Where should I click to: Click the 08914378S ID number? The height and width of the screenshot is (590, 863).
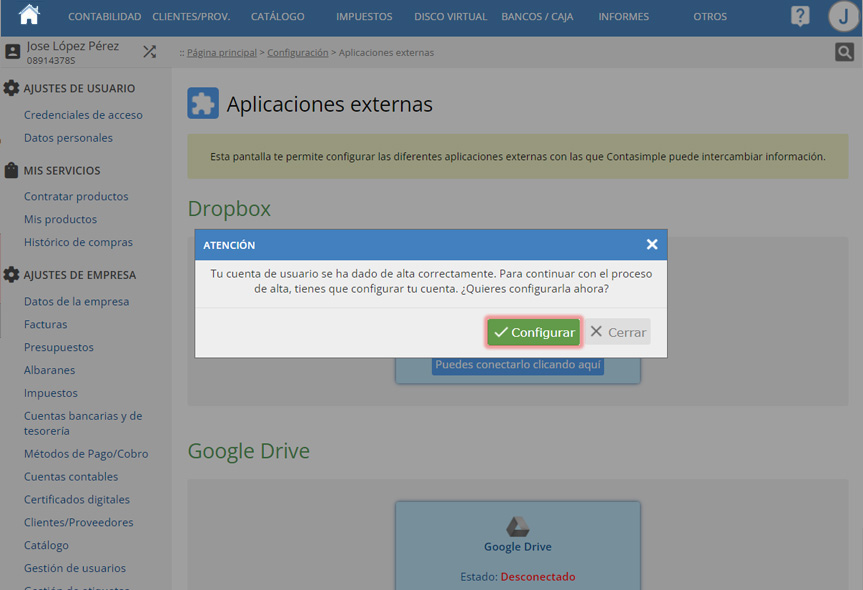coord(51,61)
